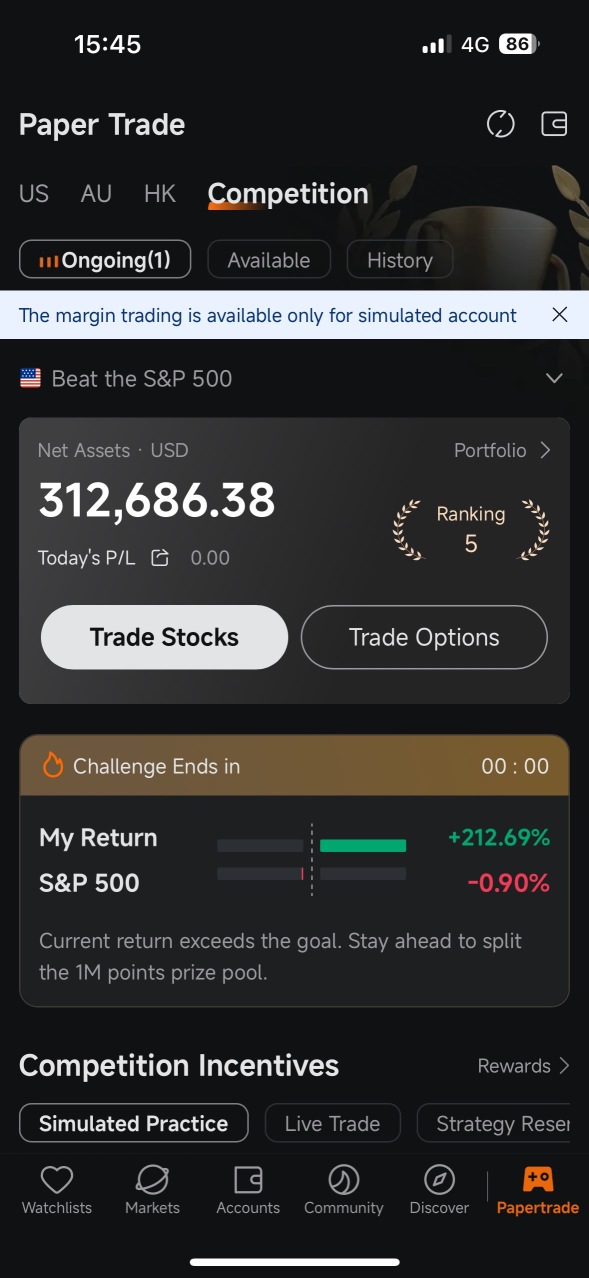
Task: Open the Community icon in bottom bar
Action: [344, 1180]
